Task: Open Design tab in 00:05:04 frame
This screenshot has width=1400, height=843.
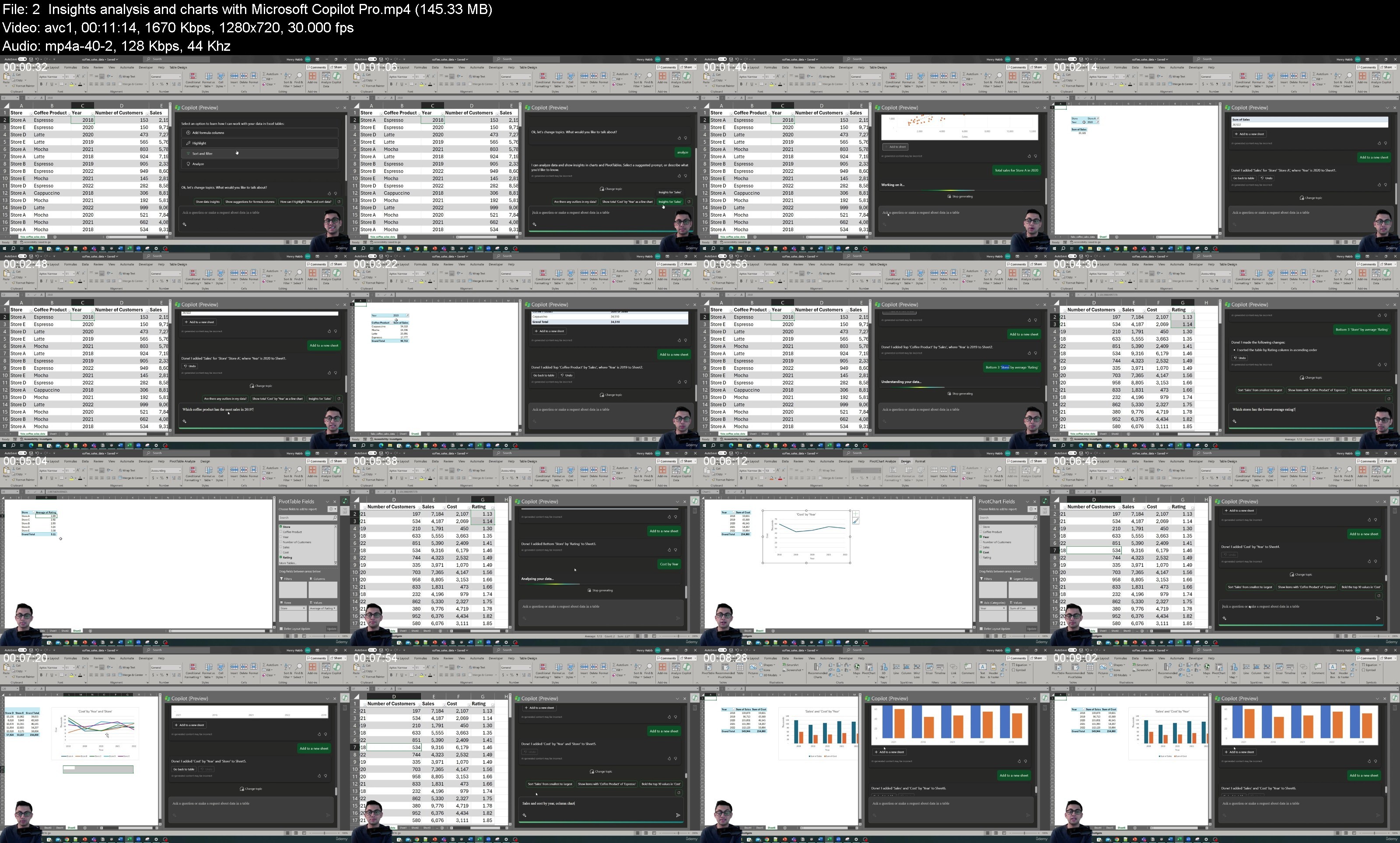Action: click(205, 461)
